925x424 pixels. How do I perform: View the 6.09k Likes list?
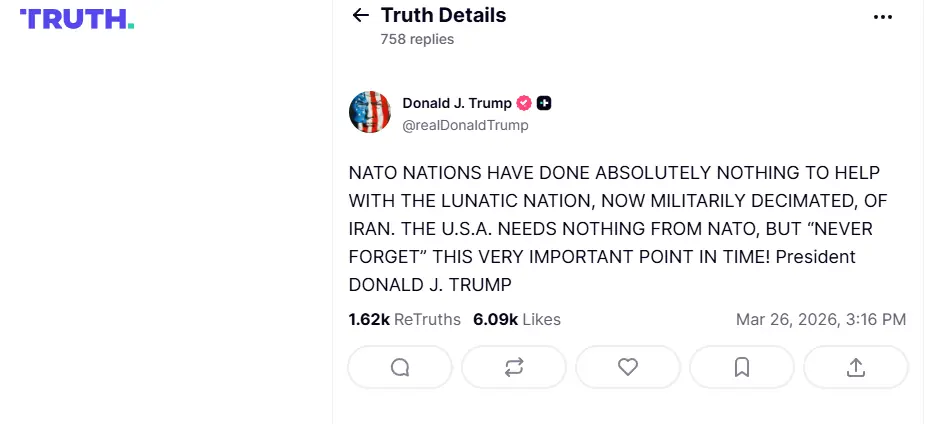click(516, 320)
